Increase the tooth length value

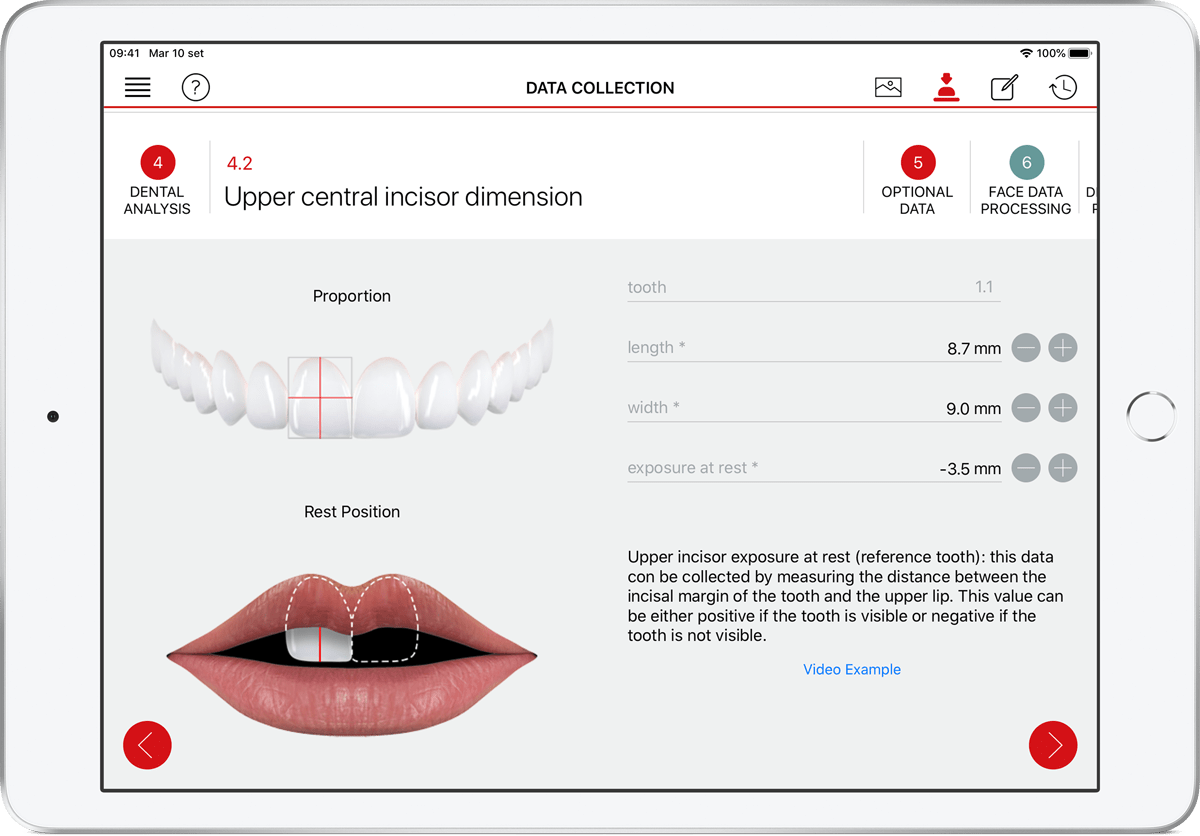click(1062, 347)
